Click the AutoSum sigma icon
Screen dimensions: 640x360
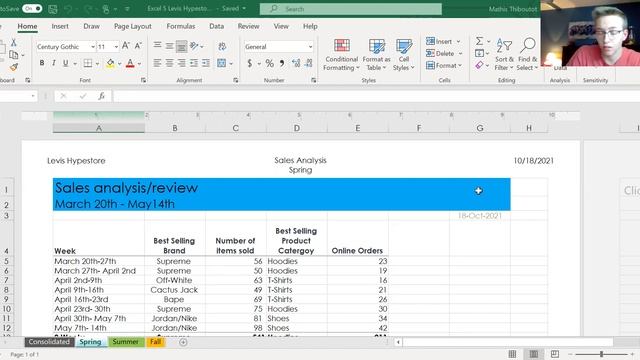[x=480, y=41]
